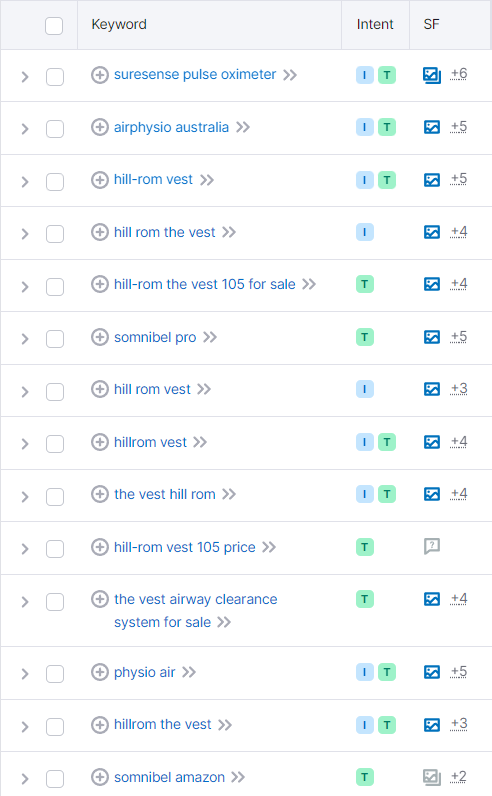The image size is (492, 796).
Task: Click the plus icon beside airphysio australia
Action: coord(100,127)
